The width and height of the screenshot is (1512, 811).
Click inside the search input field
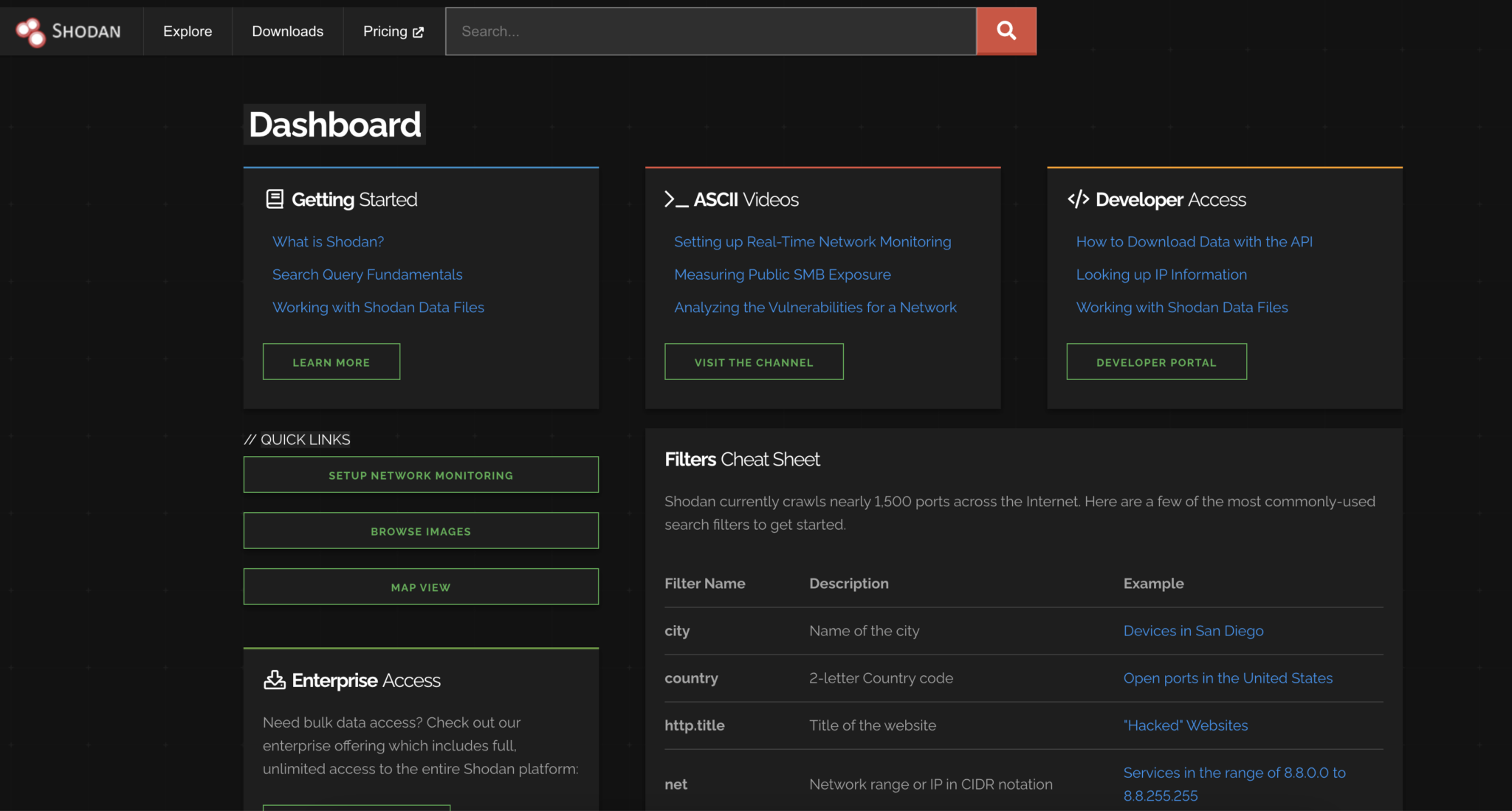click(709, 31)
